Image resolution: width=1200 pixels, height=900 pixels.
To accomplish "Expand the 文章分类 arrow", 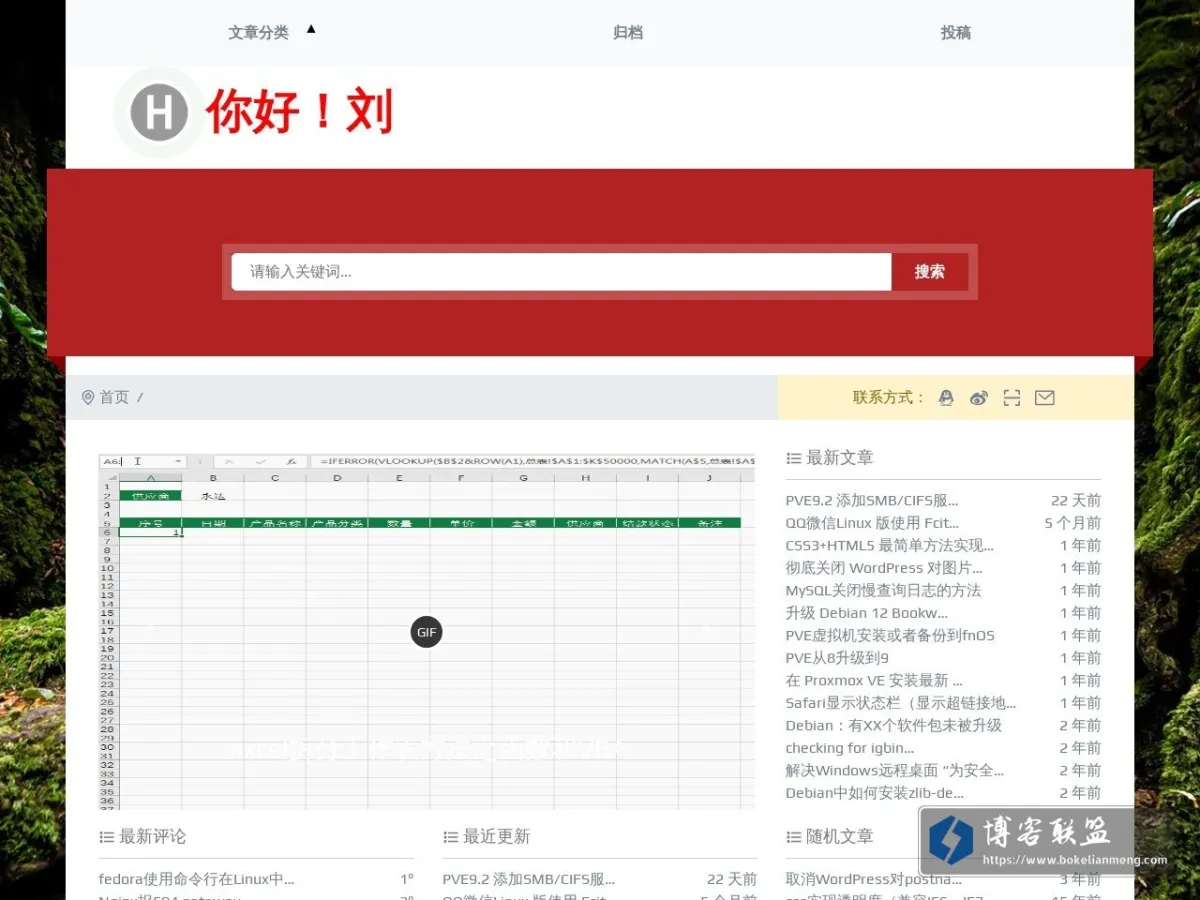I will tap(311, 29).
